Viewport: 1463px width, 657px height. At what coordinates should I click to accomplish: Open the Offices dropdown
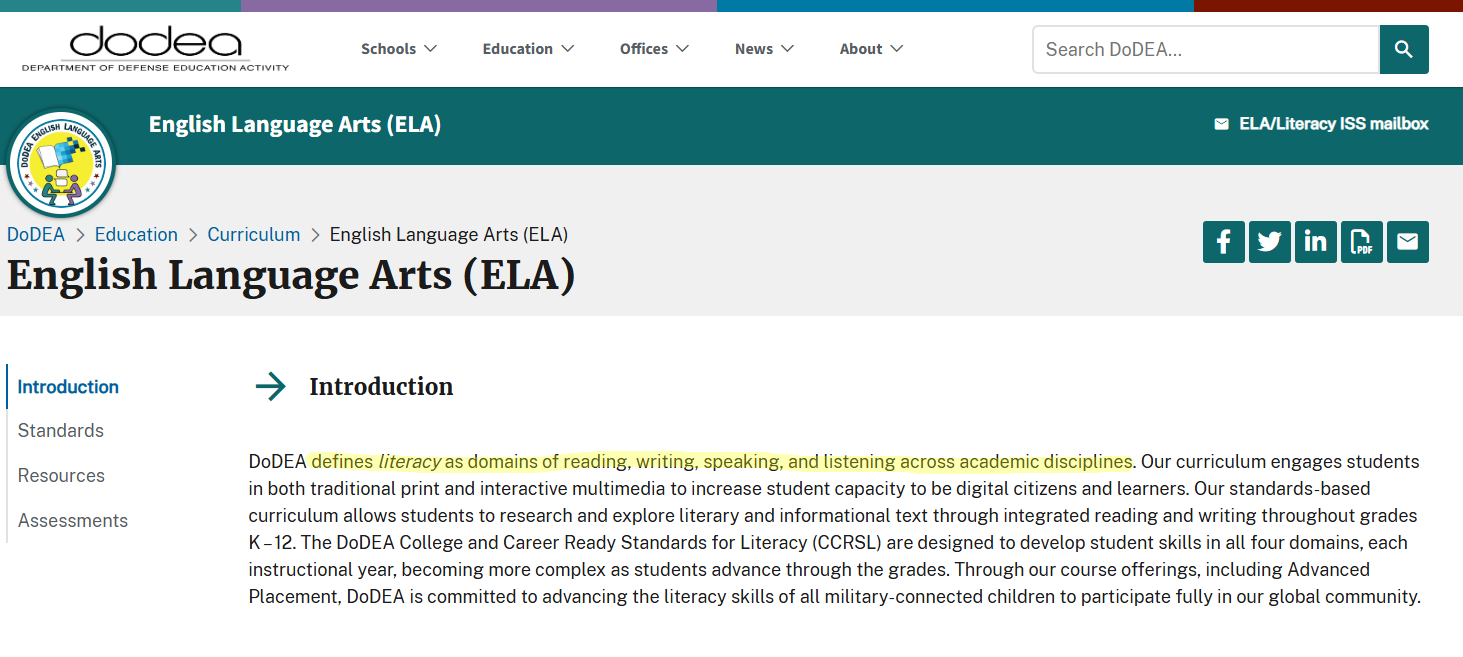[654, 48]
